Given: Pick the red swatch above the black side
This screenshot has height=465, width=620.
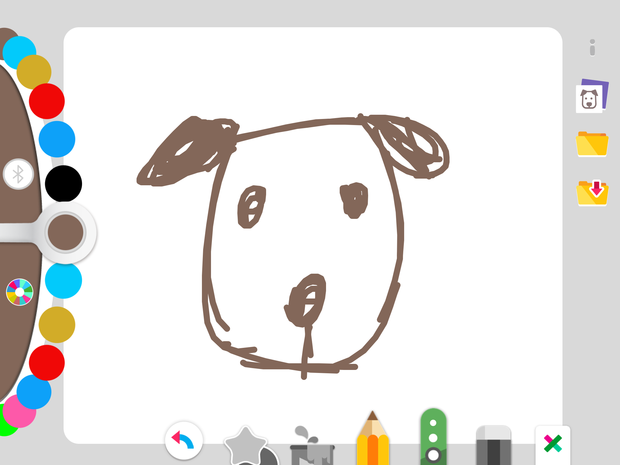Looking at the screenshot, I should (47, 101).
